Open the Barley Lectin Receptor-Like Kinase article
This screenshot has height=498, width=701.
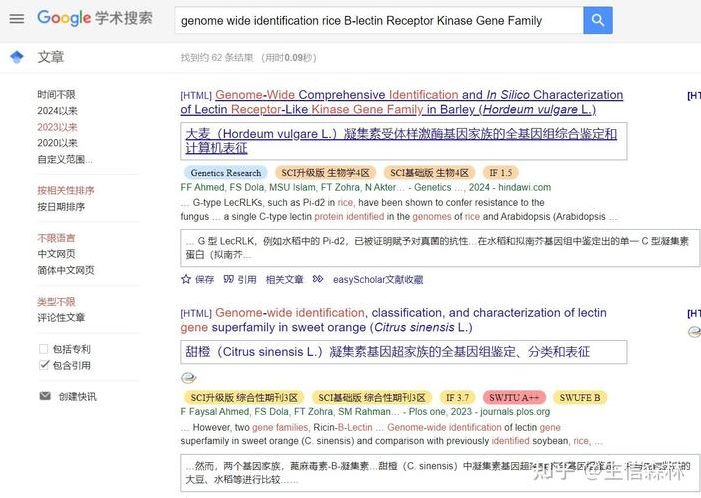(x=400, y=102)
